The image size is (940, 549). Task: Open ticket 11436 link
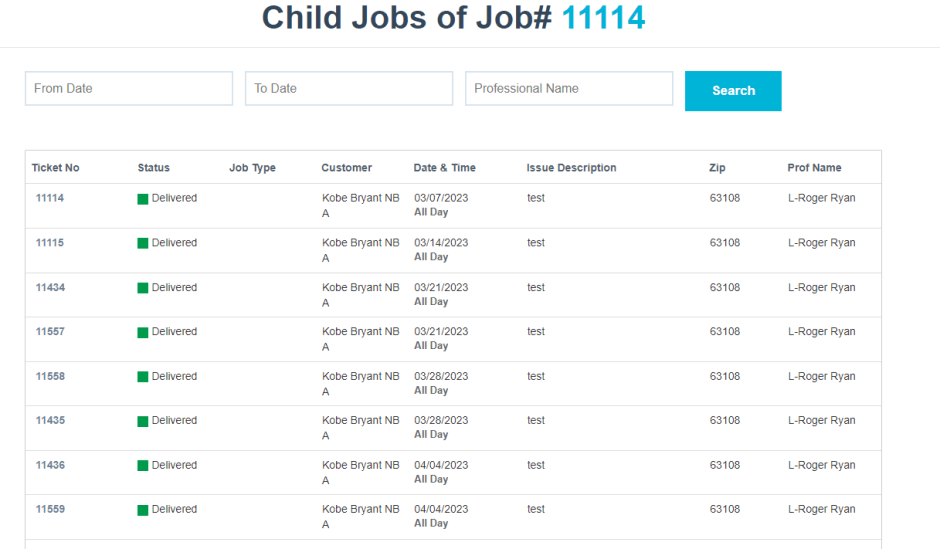50,466
